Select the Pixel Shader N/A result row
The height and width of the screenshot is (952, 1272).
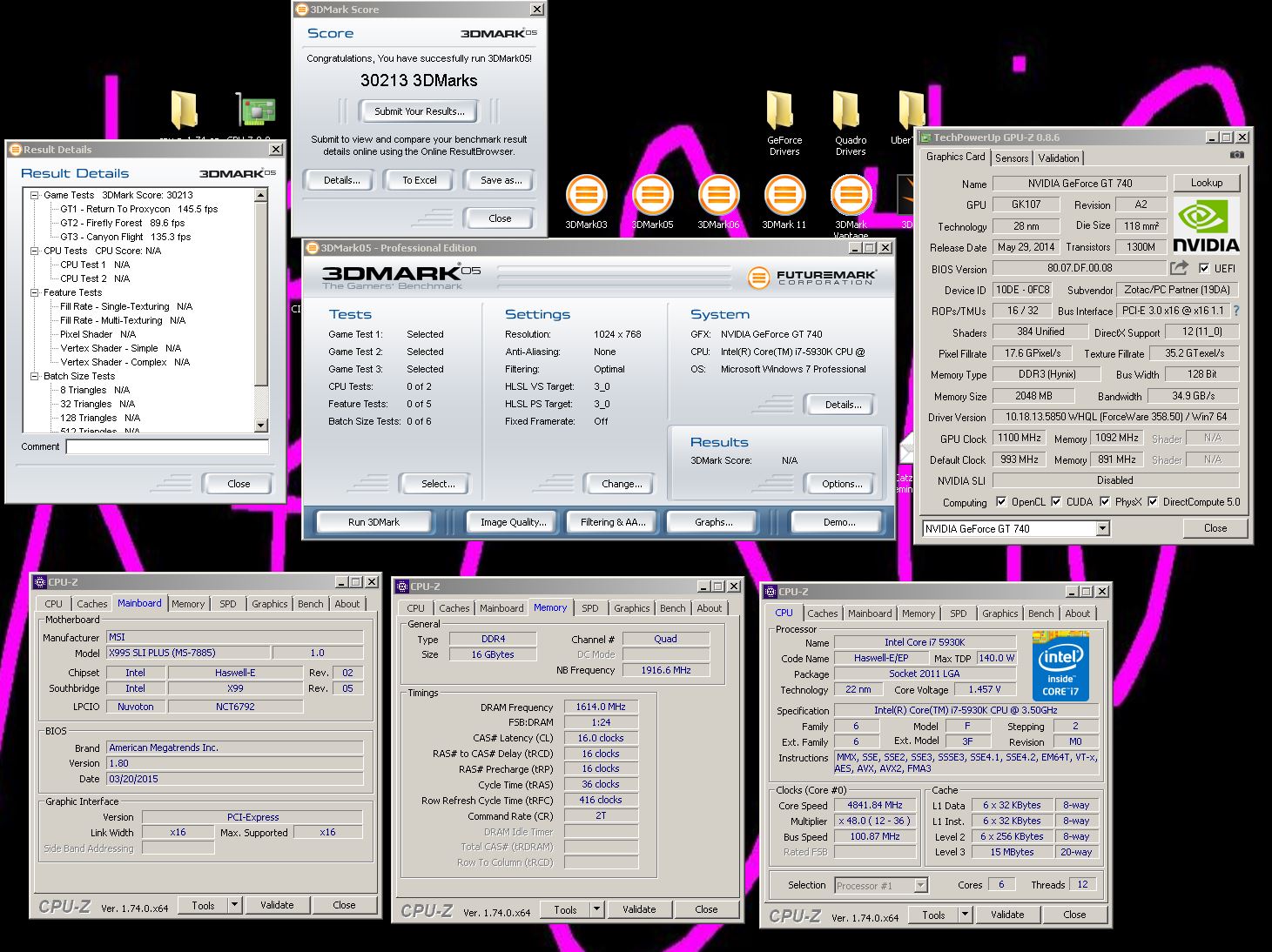click(98, 334)
